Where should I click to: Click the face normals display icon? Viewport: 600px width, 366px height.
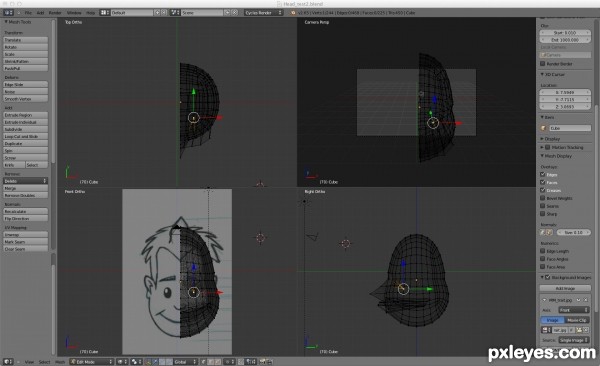(549, 232)
